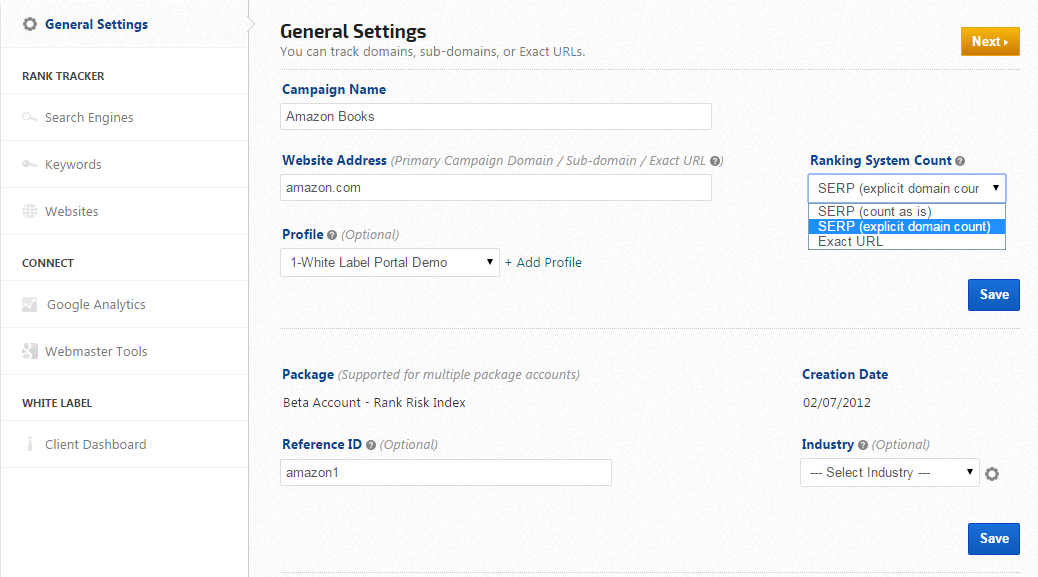1038x577 pixels.
Task: Click the General Settings gear icon
Action: pos(30,24)
